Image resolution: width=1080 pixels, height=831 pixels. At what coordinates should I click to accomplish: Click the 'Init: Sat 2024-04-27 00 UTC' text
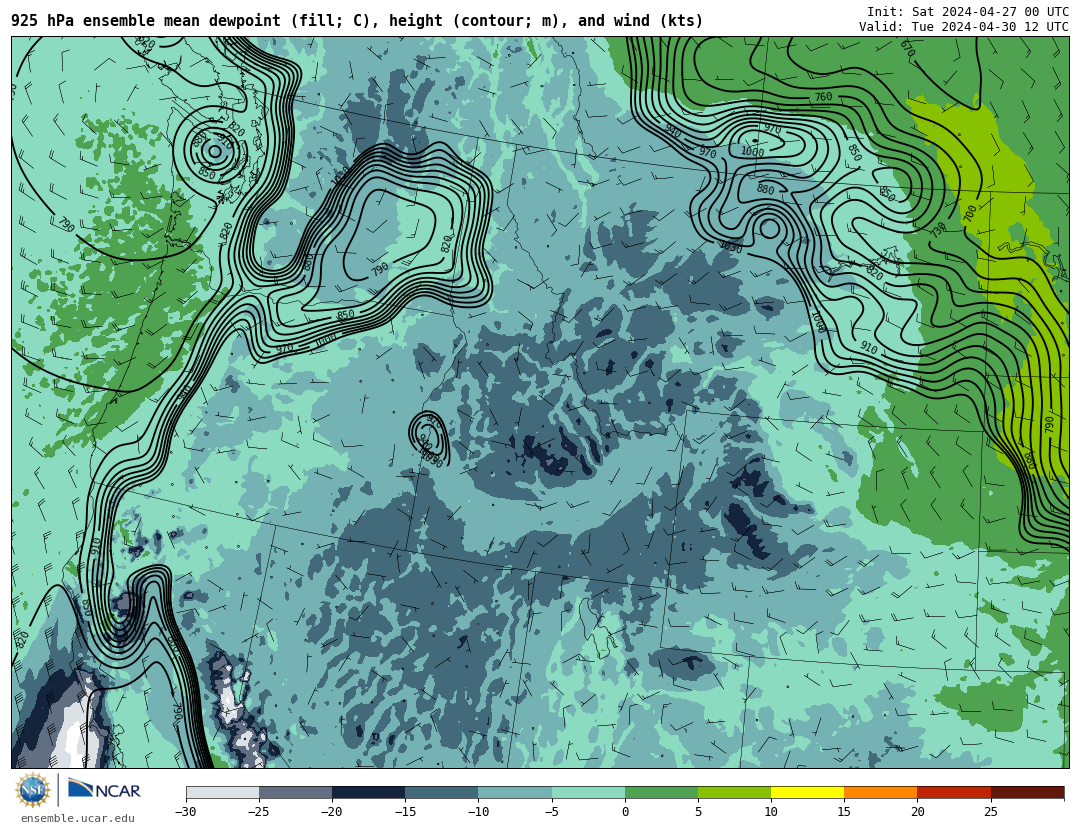[968, 12]
